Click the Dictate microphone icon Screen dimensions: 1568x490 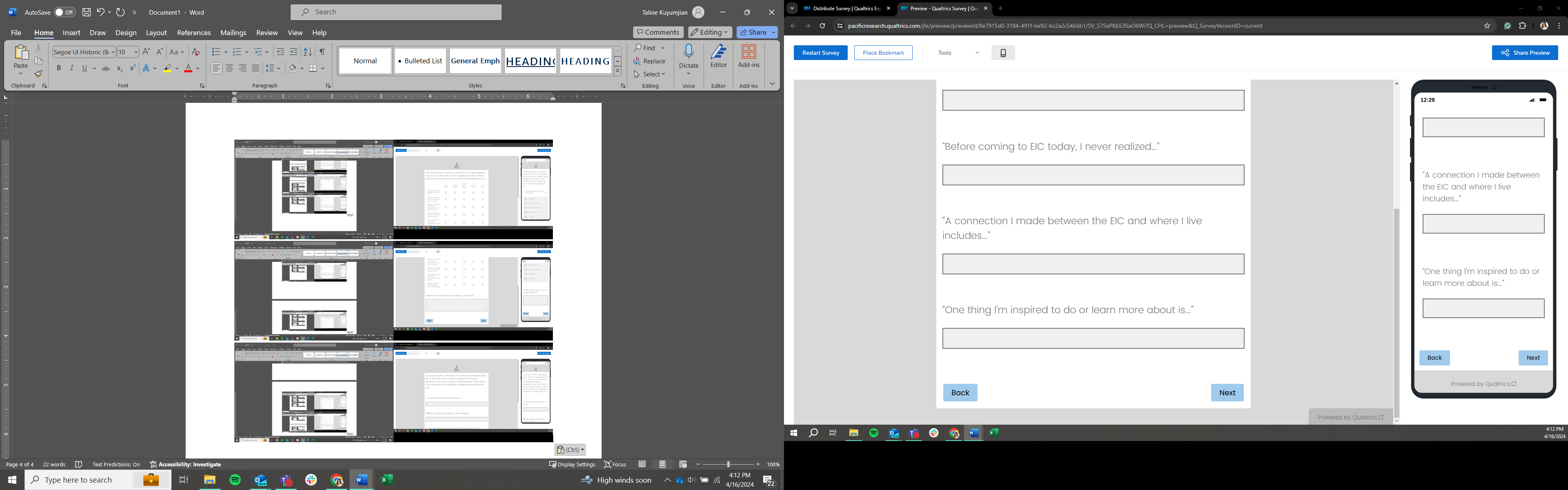tap(688, 52)
